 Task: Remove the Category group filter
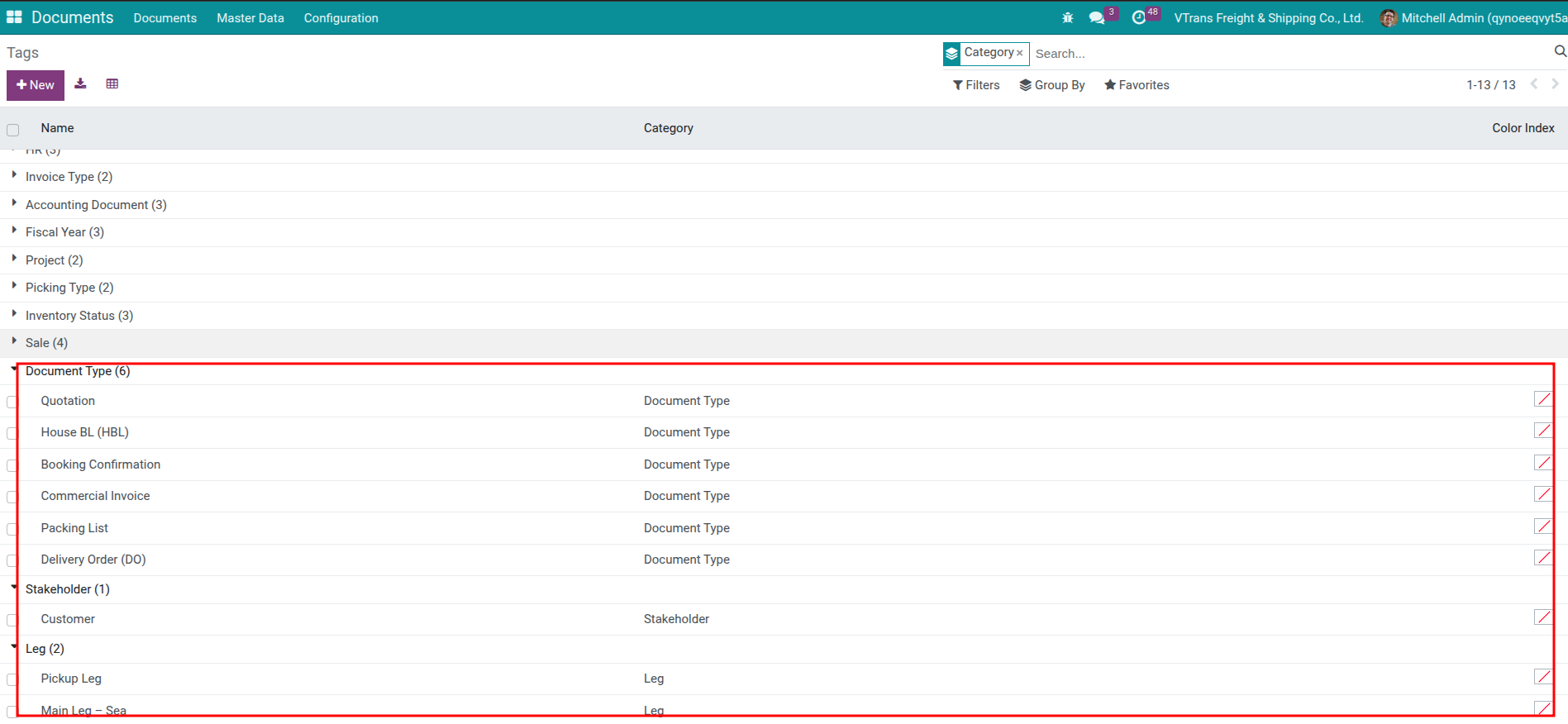click(x=1020, y=53)
